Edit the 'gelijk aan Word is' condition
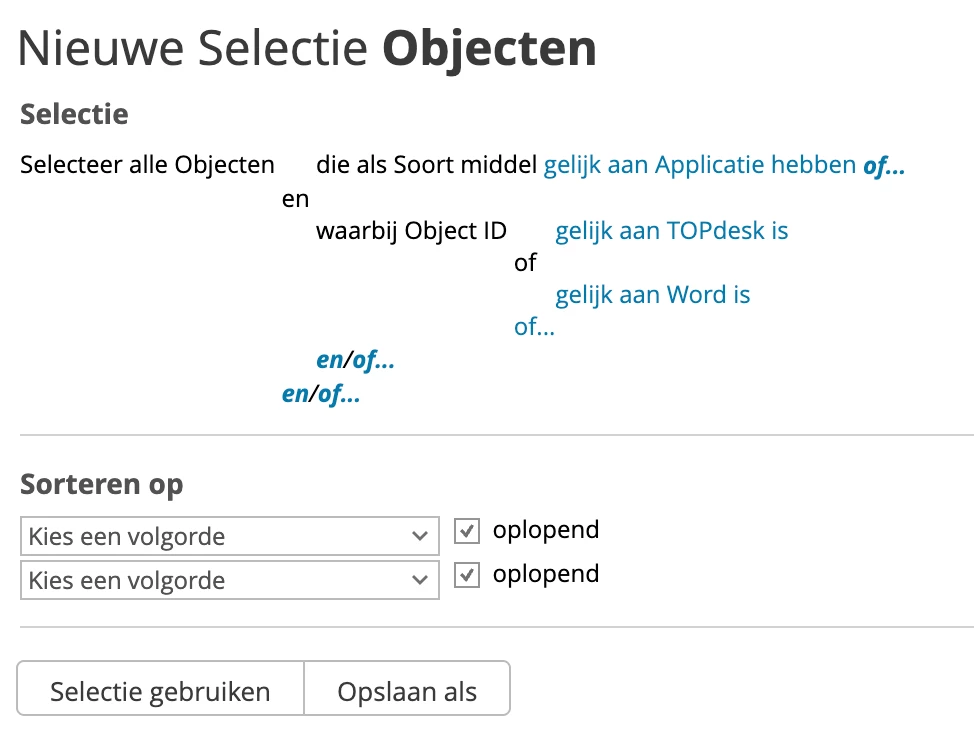974x744 pixels. pos(653,295)
